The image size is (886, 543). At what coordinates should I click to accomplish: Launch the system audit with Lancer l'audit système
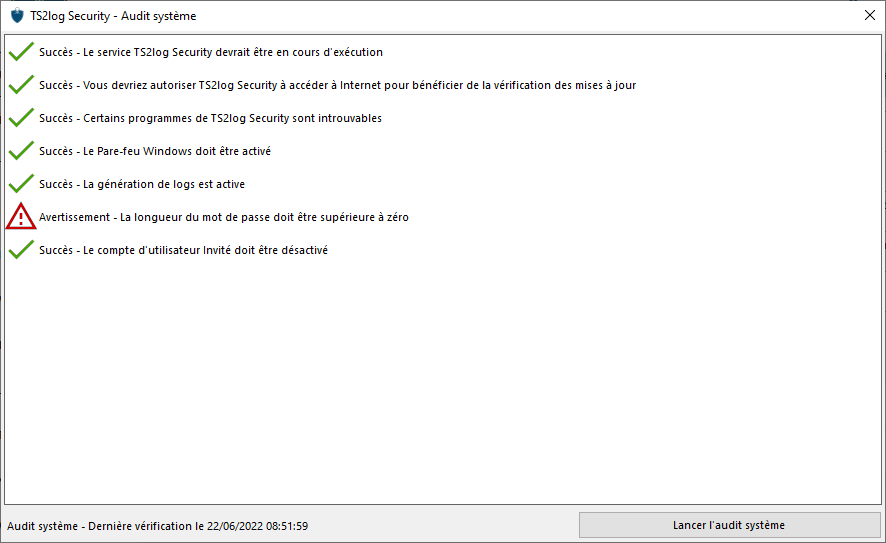point(729,525)
